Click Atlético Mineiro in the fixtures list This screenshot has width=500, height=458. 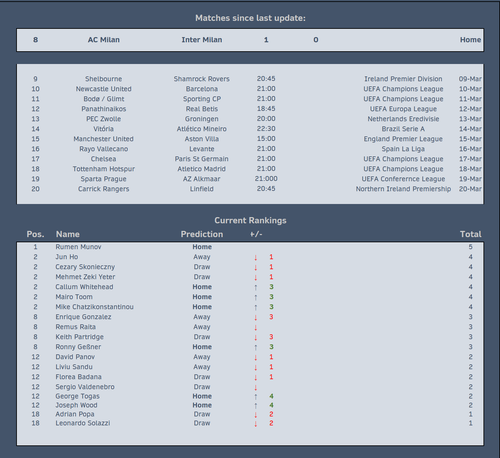(202, 129)
